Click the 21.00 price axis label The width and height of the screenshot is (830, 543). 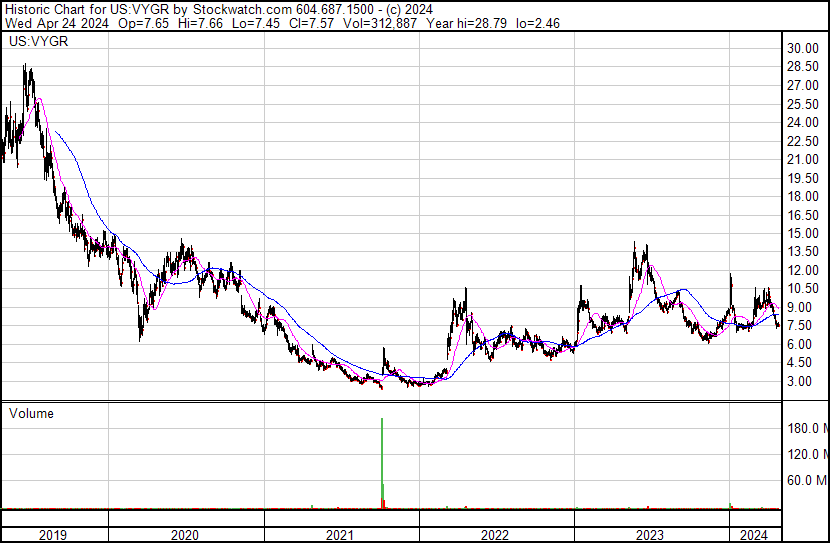click(803, 159)
